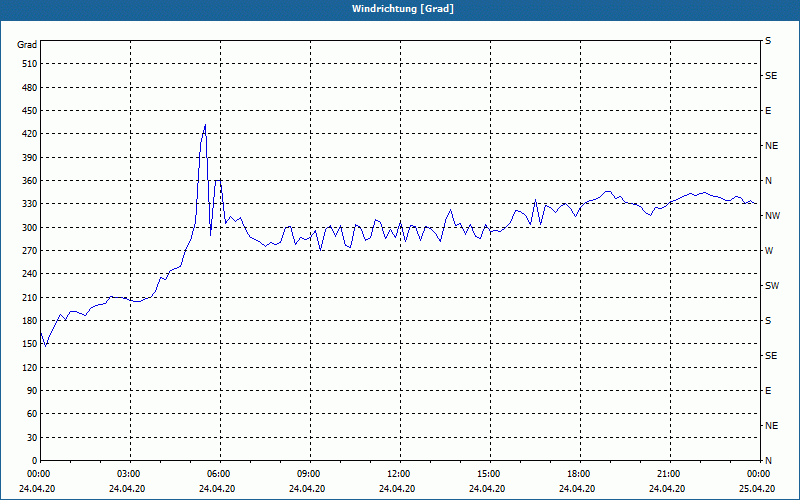
Task: Pick the 390 axis label
Action: pos(30,158)
